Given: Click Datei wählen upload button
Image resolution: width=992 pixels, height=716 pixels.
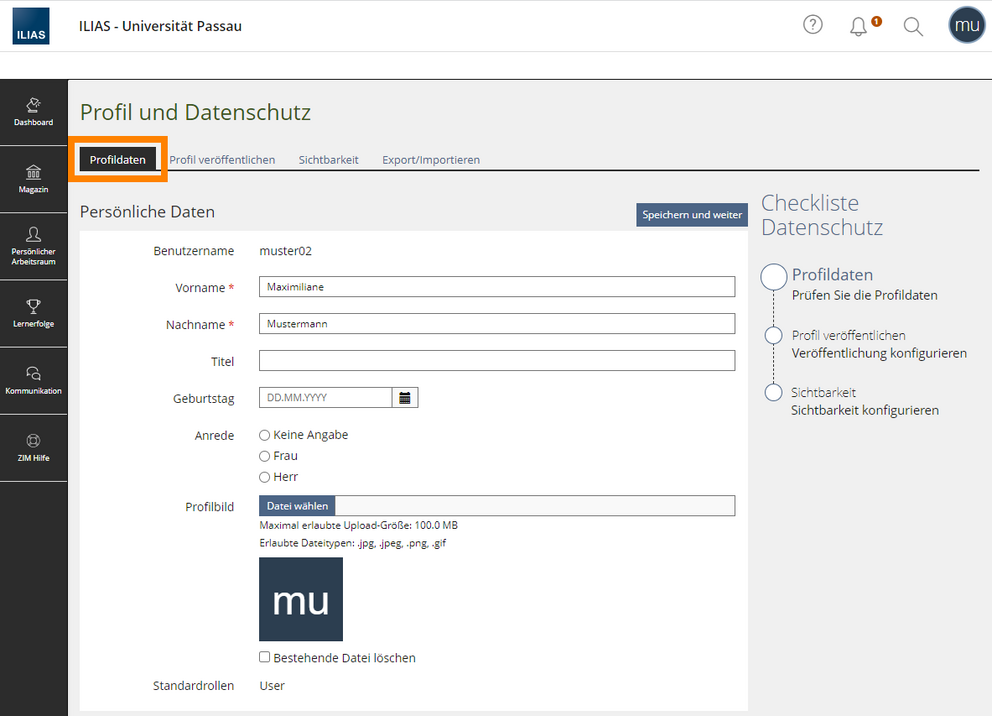Looking at the screenshot, I should tap(297, 506).
